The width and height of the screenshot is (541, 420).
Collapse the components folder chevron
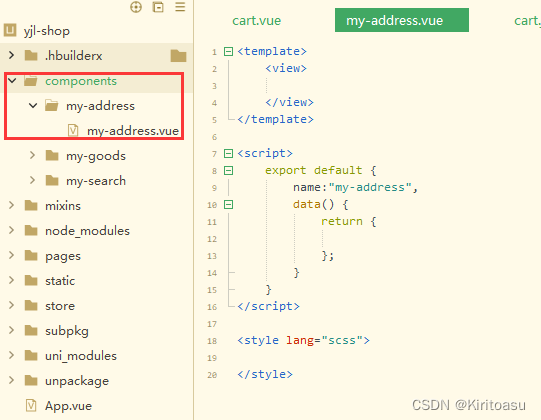[x=12, y=81]
